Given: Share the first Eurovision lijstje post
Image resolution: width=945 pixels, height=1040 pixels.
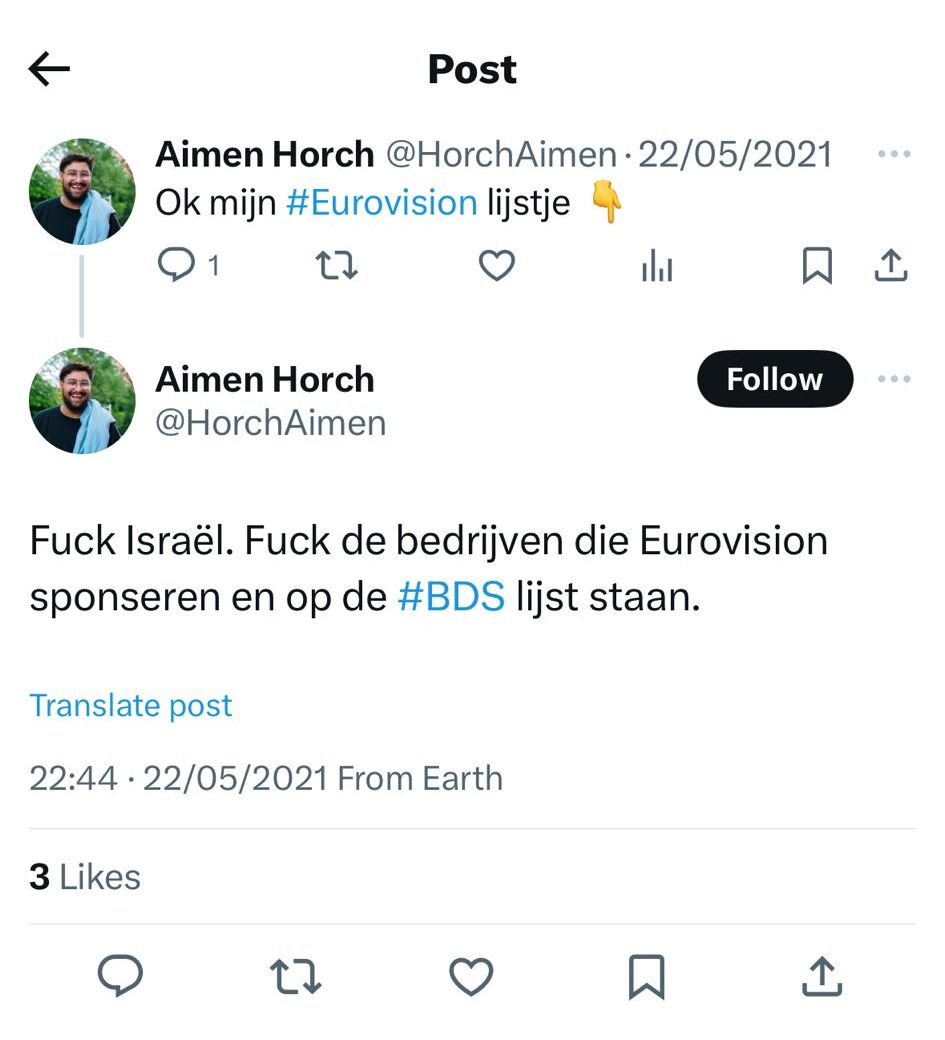Looking at the screenshot, I should tap(890, 265).
